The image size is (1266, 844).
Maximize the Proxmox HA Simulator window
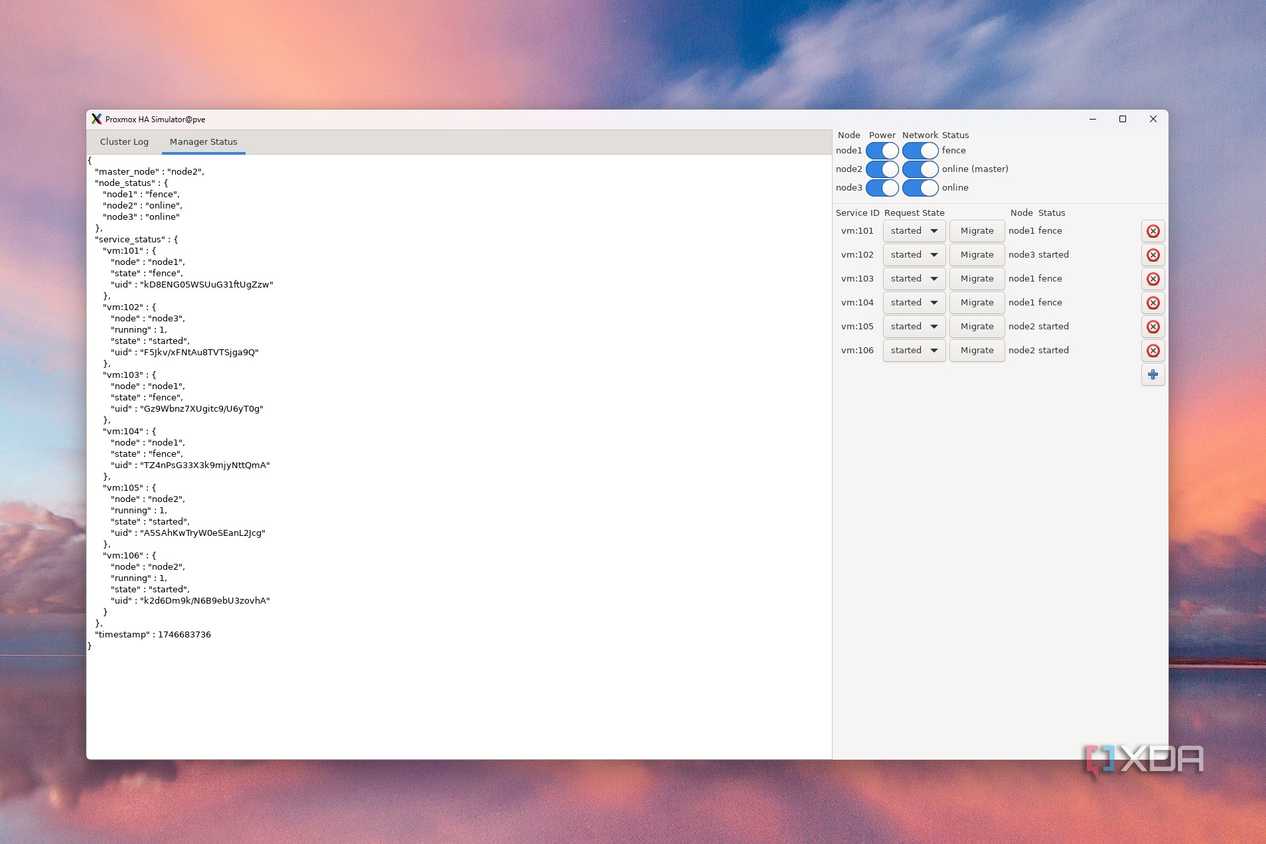pos(1122,119)
